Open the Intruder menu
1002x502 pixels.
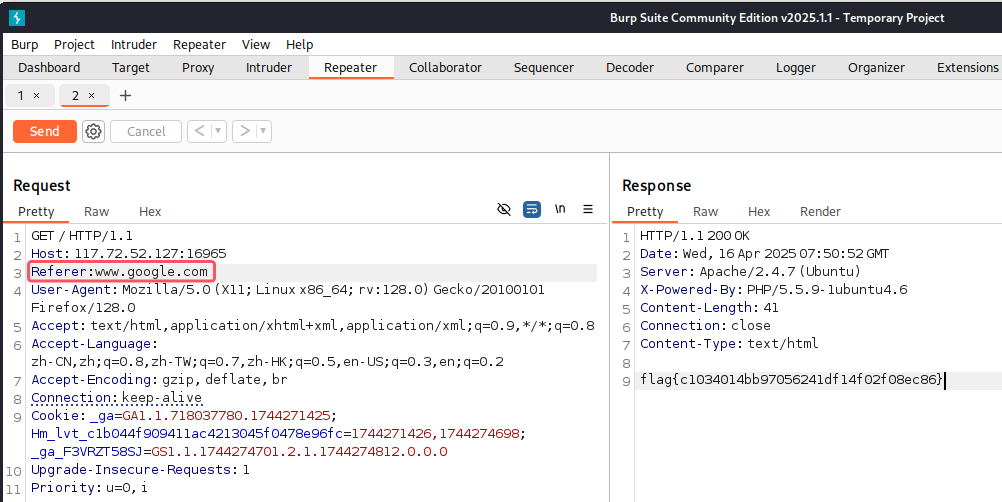(x=134, y=45)
